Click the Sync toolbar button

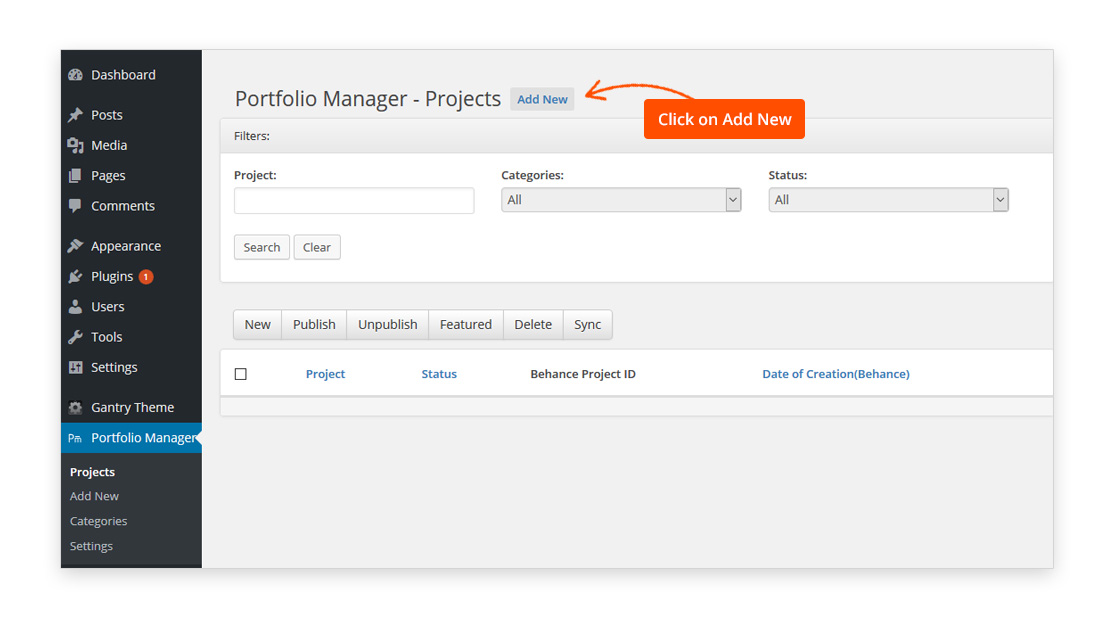[588, 325]
